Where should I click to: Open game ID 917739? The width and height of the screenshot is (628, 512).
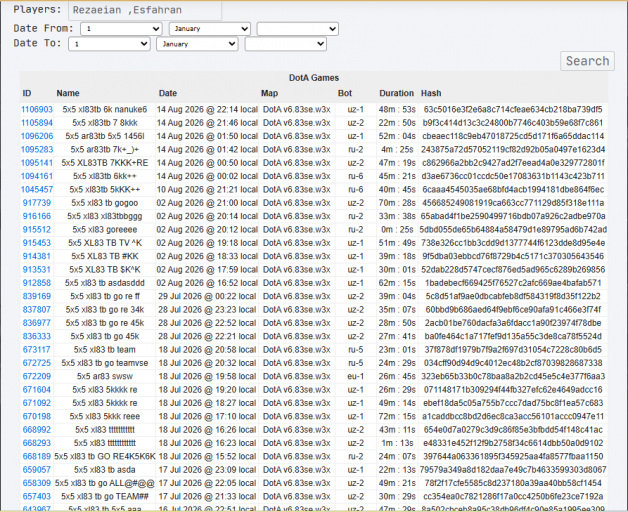[x=37, y=203]
